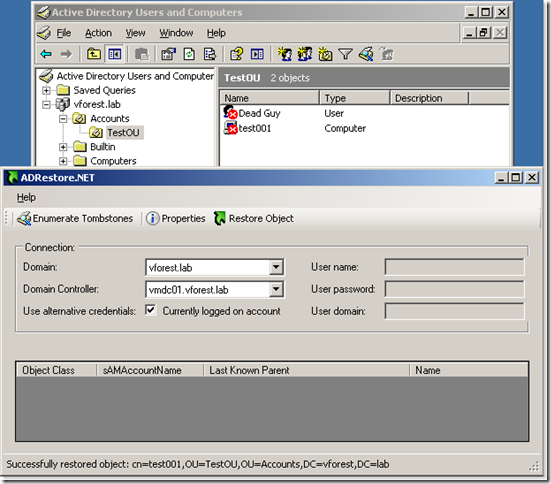This screenshot has width=551, height=484.
Task: Sort by Description column header
Action: (429, 98)
